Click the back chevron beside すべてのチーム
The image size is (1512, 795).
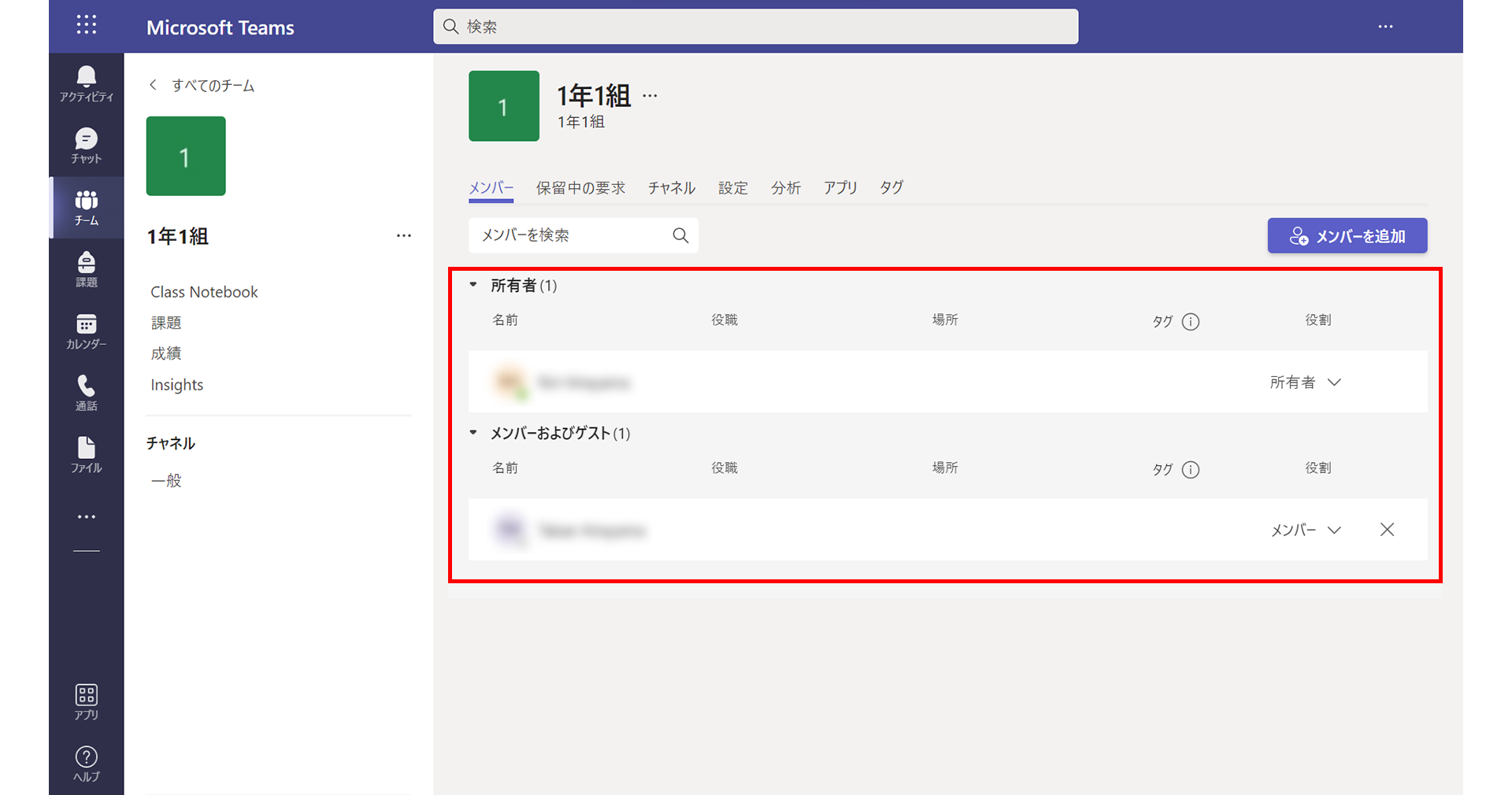(153, 85)
